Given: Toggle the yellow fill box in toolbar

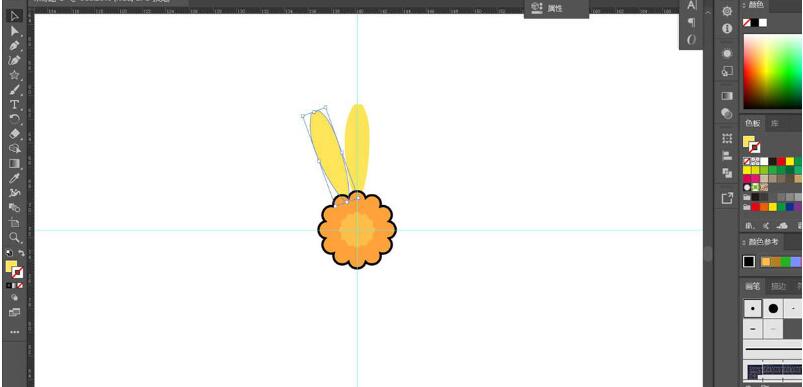Looking at the screenshot, I should click(x=11, y=266).
